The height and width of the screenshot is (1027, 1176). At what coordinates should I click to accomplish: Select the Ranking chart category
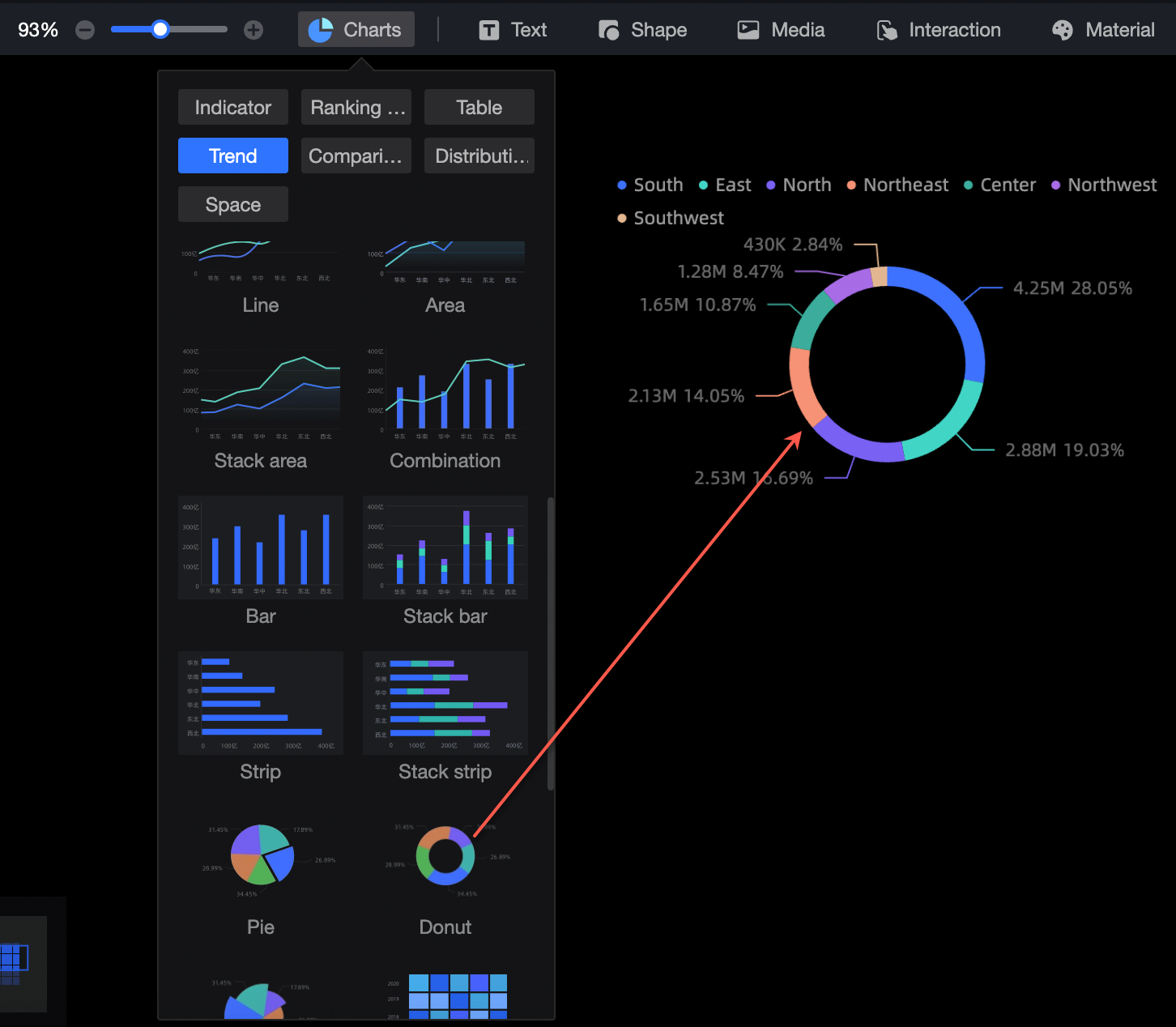[x=356, y=107]
